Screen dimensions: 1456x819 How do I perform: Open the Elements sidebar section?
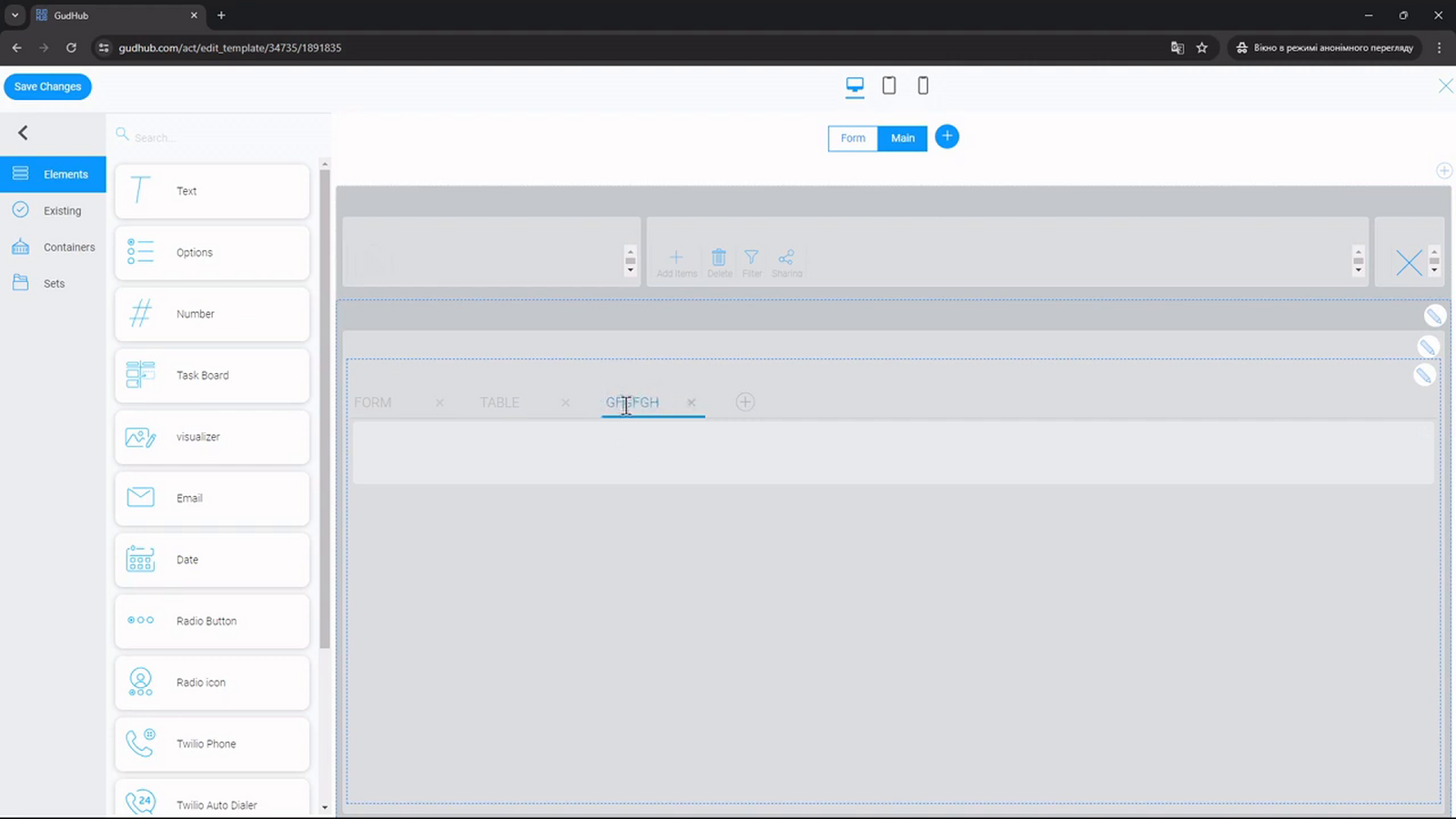click(53, 174)
